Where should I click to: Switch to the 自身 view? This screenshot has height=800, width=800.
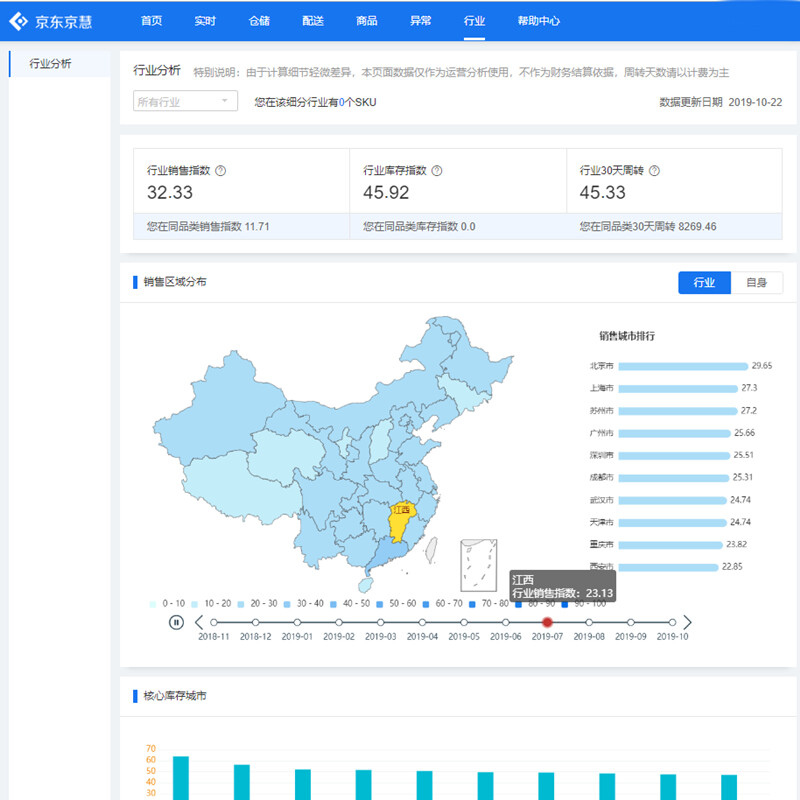point(757,283)
